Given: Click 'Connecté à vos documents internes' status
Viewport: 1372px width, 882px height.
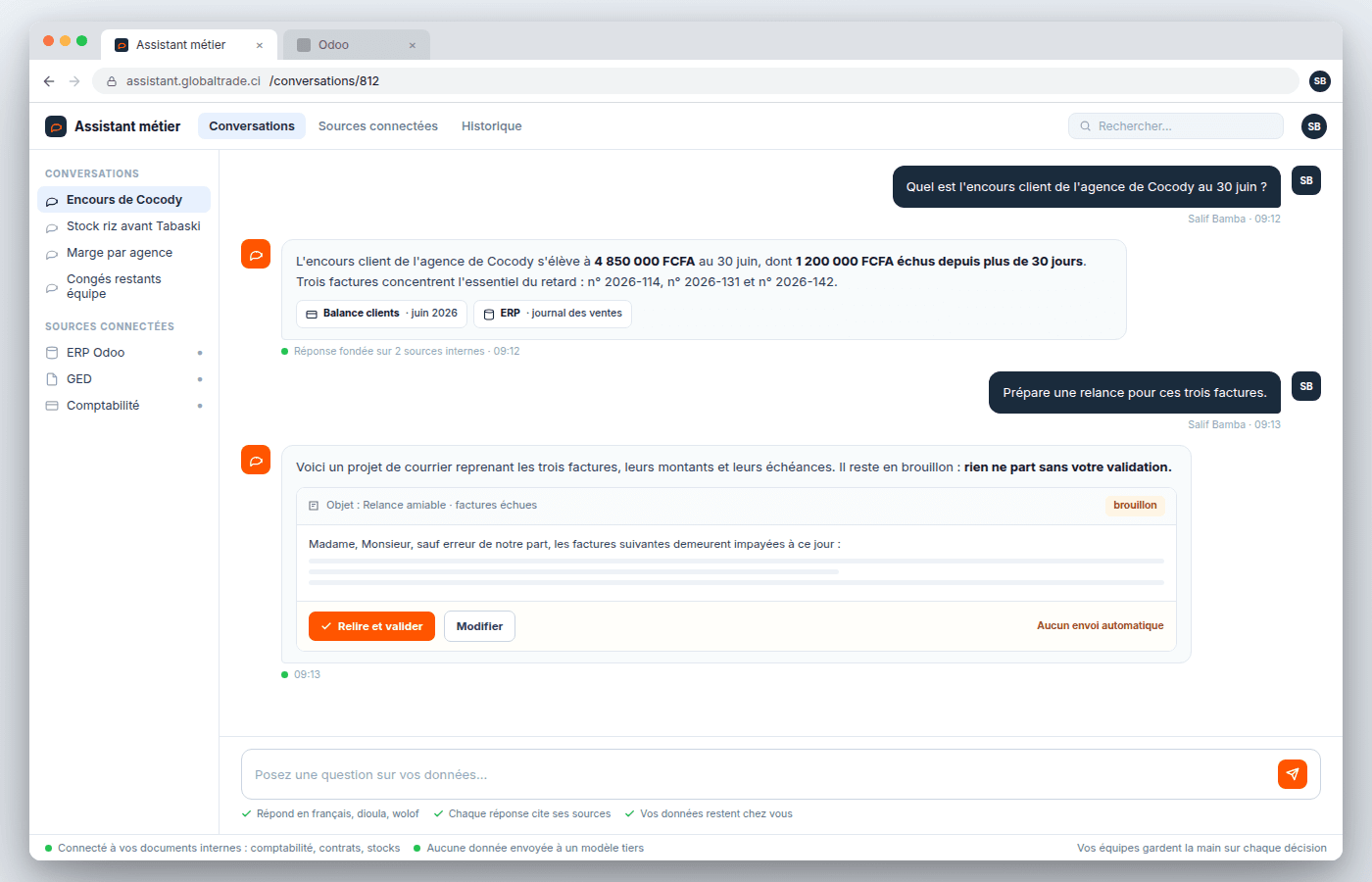Looking at the screenshot, I should click(228, 849).
